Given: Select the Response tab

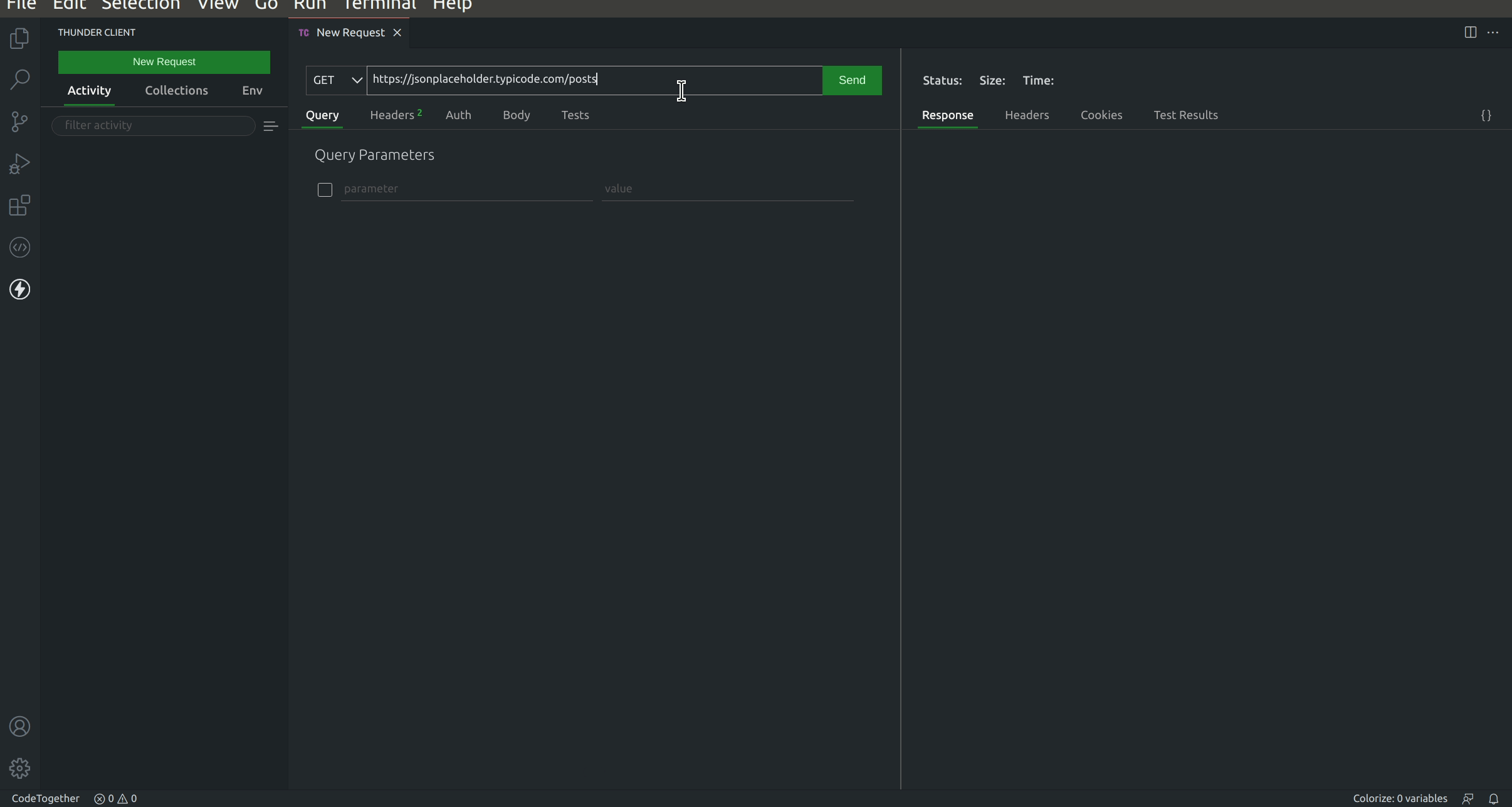Looking at the screenshot, I should (947, 115).
